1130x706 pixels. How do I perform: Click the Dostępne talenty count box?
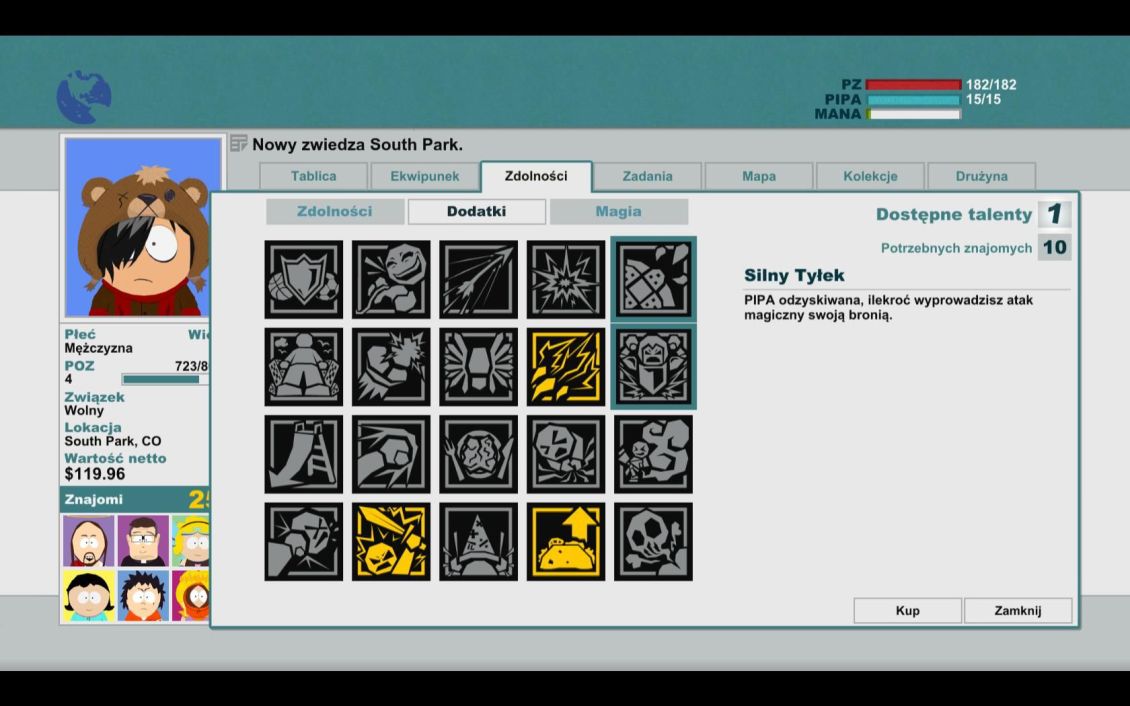(x=1054, y=214)
